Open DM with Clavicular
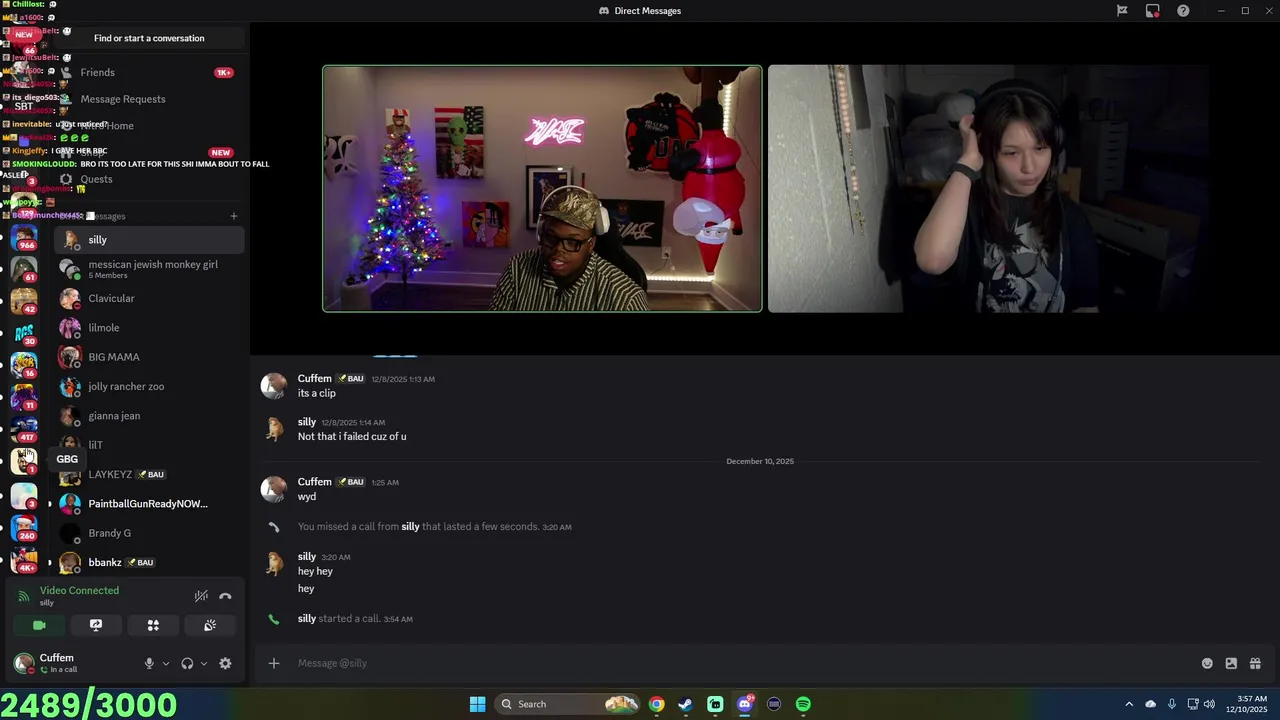1280x720 pixels. pos(148,298)
